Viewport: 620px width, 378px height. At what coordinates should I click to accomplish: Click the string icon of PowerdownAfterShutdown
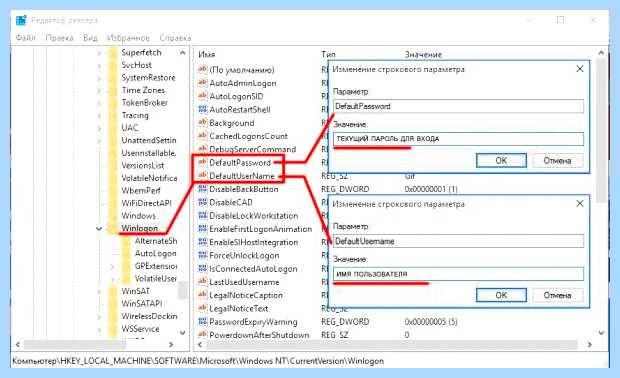point(202,335)
